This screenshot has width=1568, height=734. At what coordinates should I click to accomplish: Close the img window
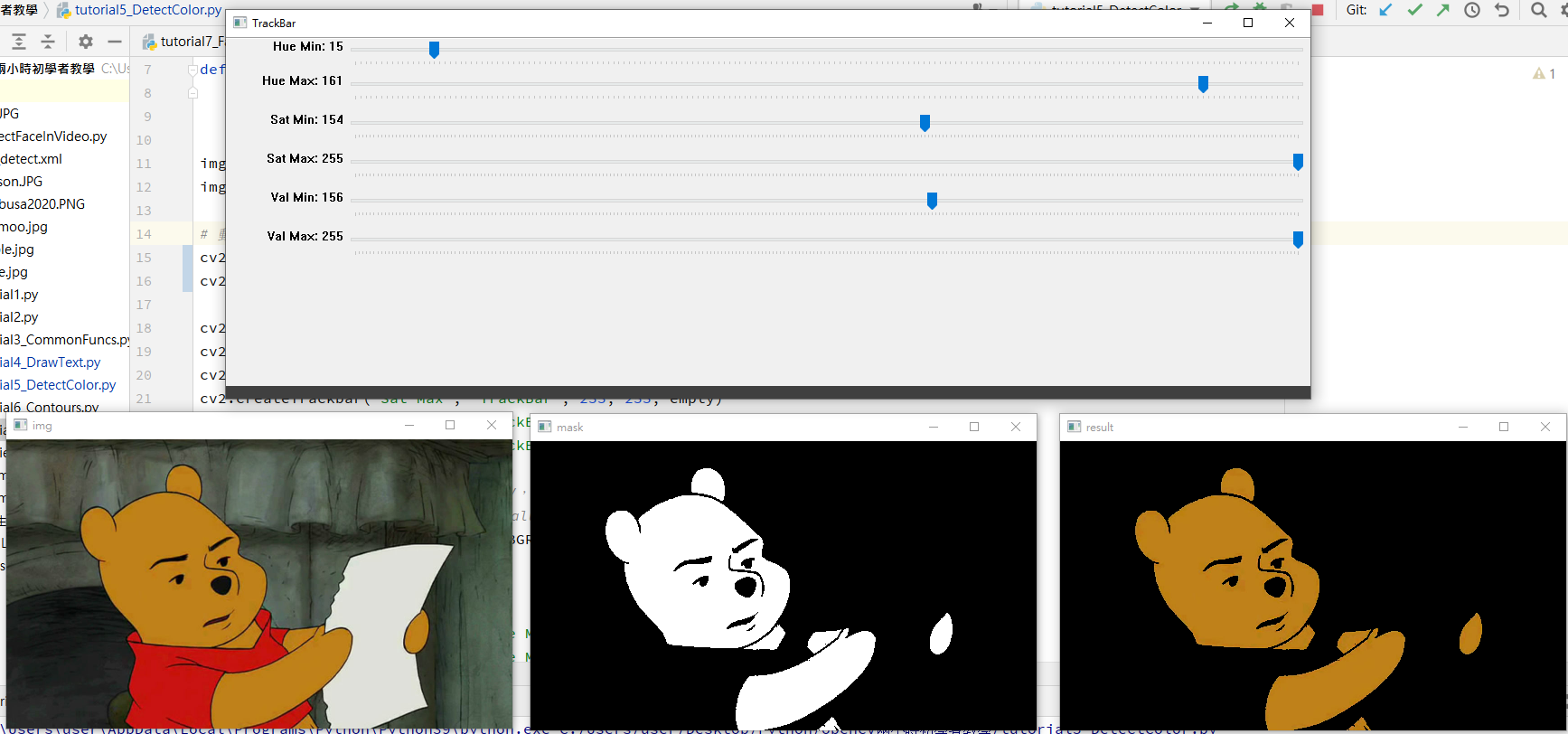tap(492, 425)
